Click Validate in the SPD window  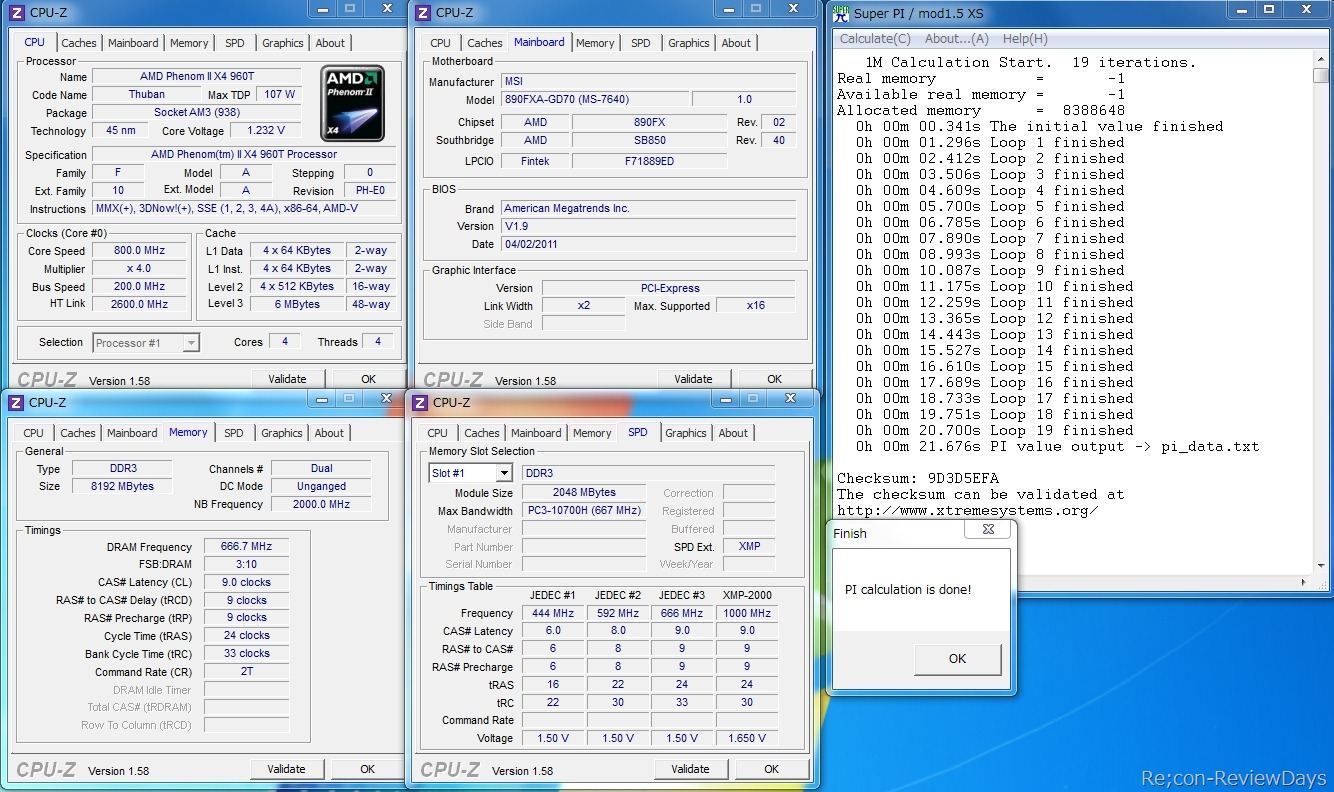(690, 769)
